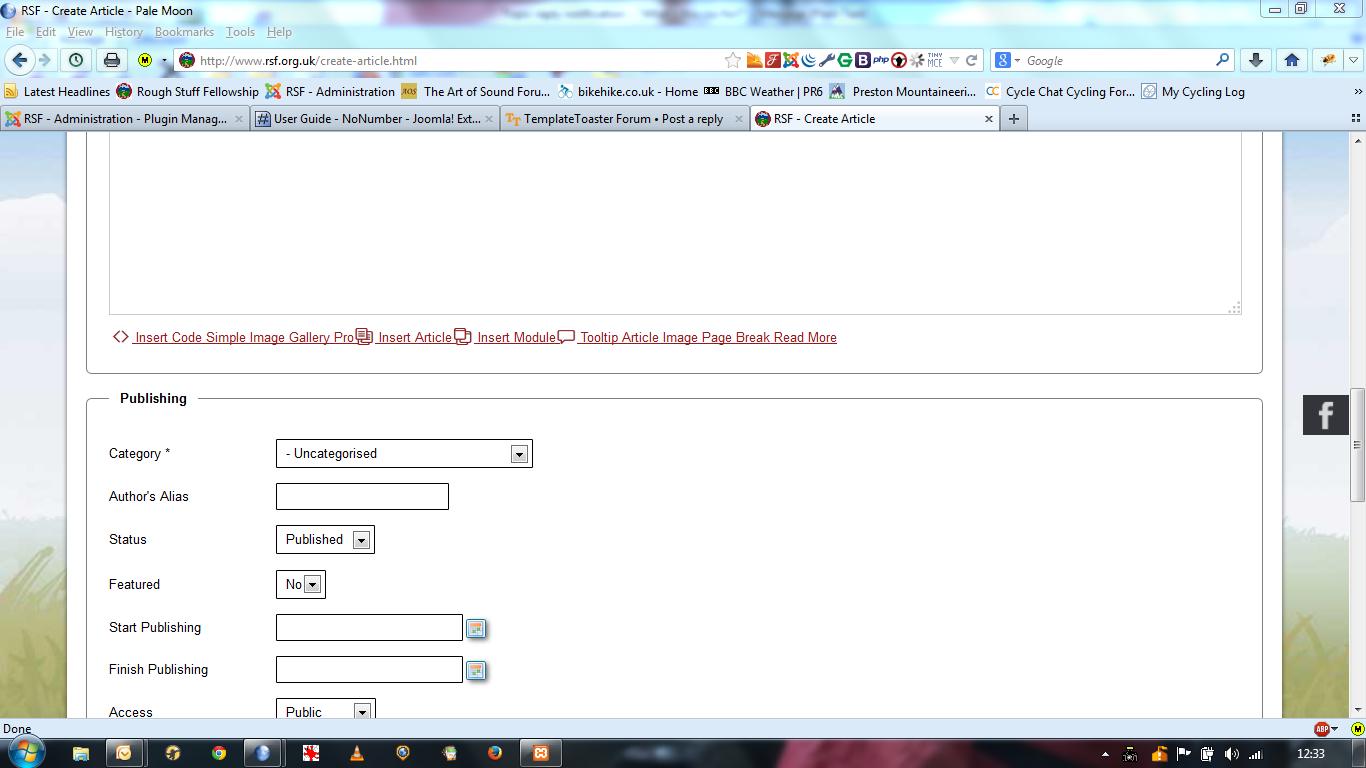Click the home icon in toolbar
Image resolution: width=1366 pixels, height=768 pixels.
[1291, 60]
